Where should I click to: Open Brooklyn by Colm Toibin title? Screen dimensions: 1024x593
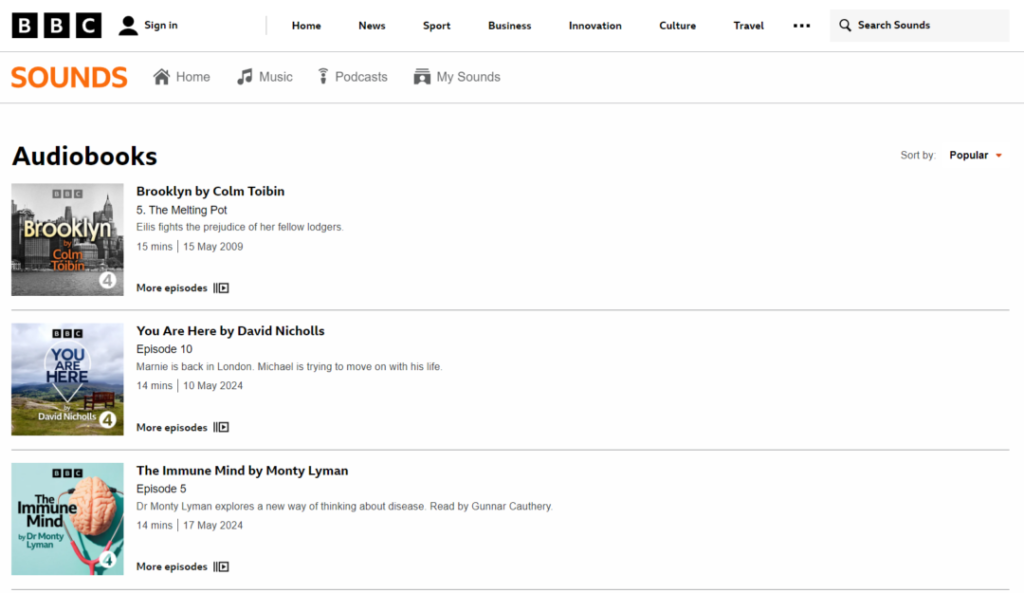coord(210,191)
